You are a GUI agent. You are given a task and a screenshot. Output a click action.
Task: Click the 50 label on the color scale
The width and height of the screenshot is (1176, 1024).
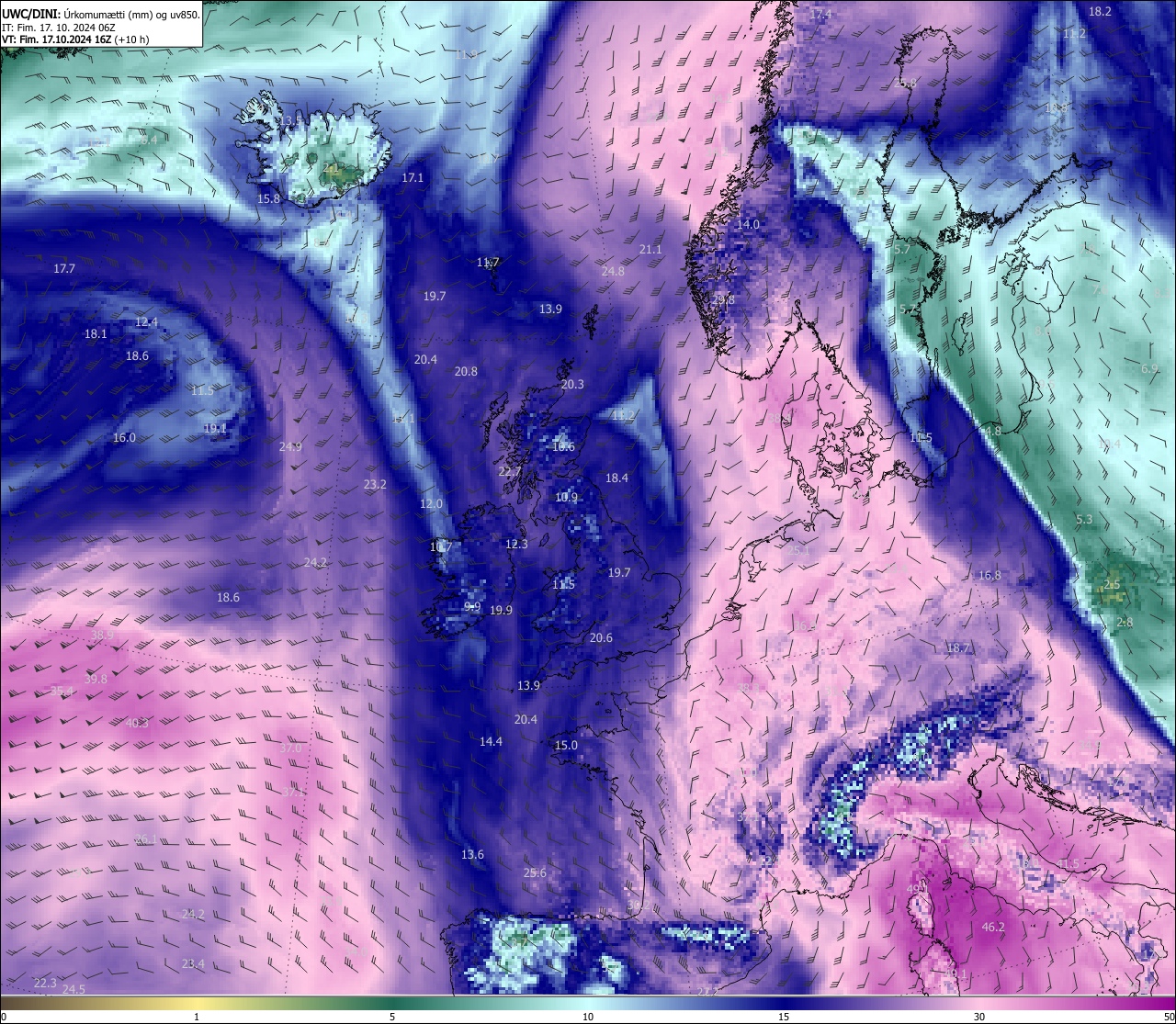coord(1169,1017)
